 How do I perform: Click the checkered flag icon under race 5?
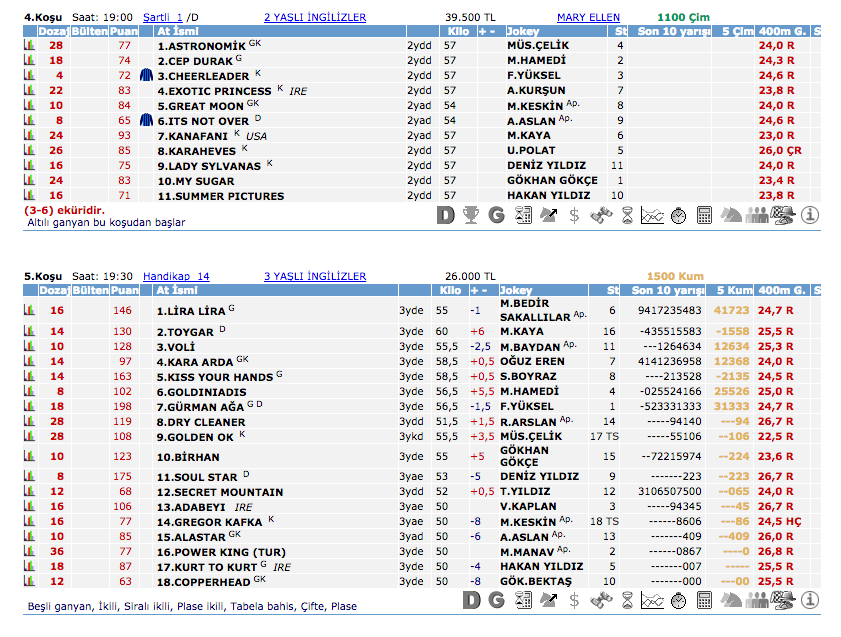[783, 600]
